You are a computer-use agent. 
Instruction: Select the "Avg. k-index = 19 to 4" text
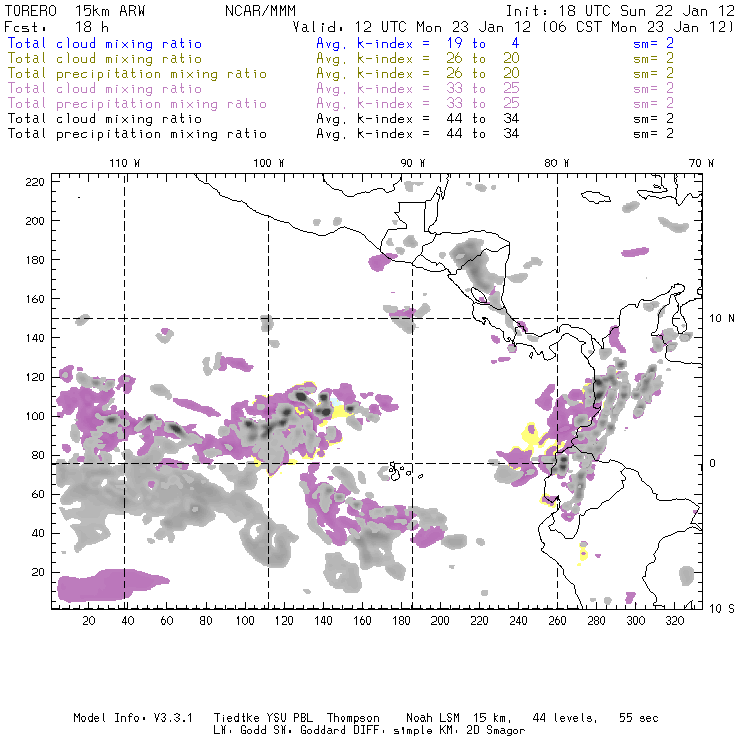click(x=418, y=44)
